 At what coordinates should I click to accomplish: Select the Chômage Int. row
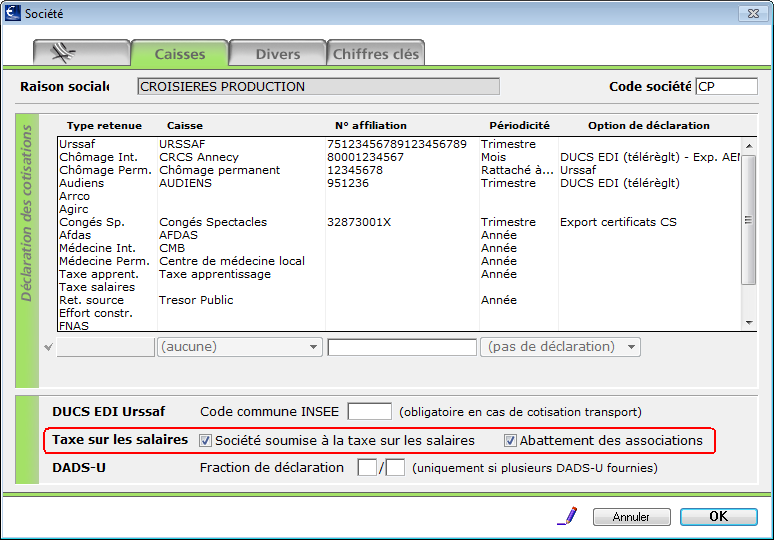pyautogui.click(x=399, y=157)
